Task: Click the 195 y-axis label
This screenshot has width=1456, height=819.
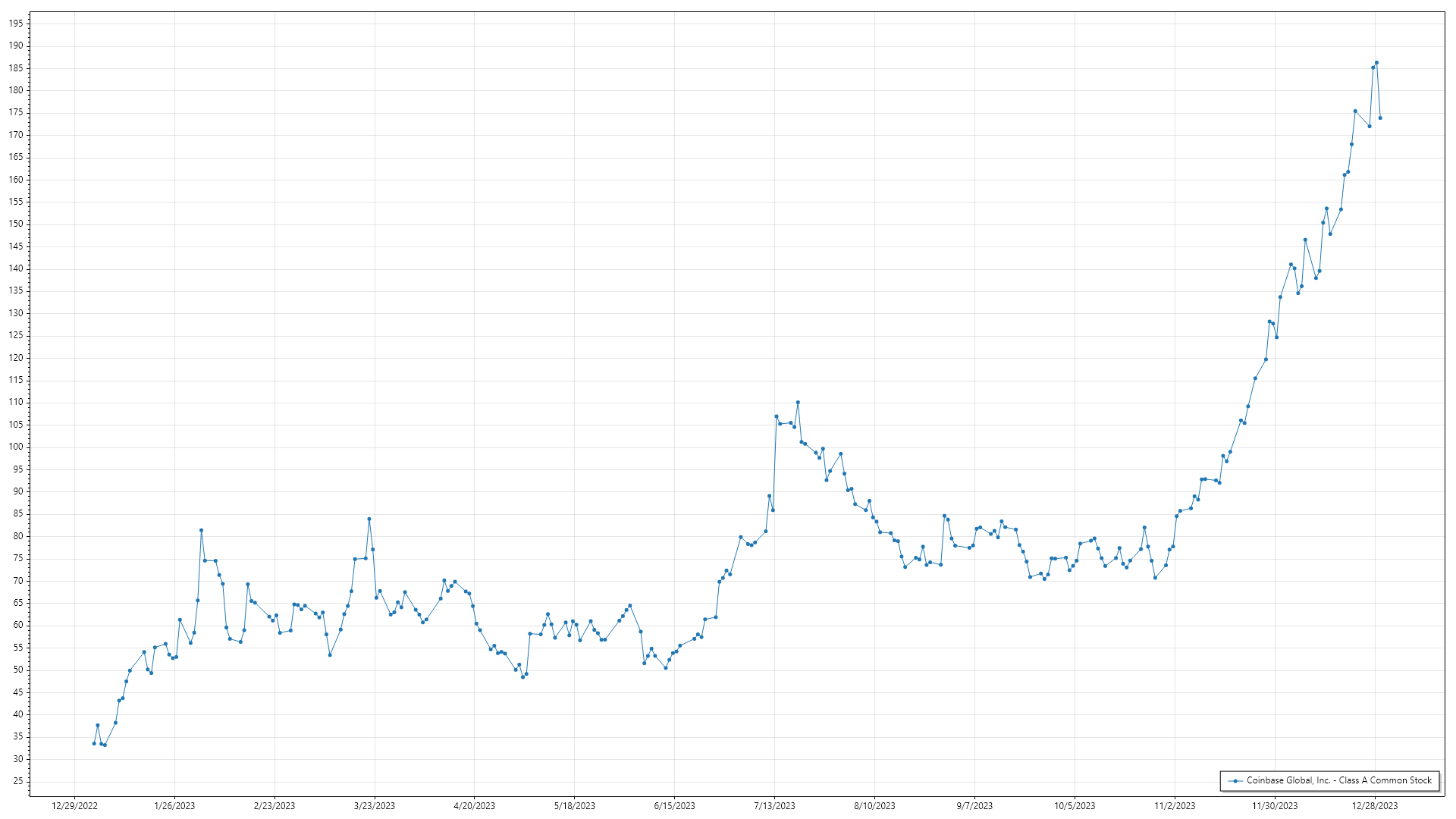Action: point(17,24)
